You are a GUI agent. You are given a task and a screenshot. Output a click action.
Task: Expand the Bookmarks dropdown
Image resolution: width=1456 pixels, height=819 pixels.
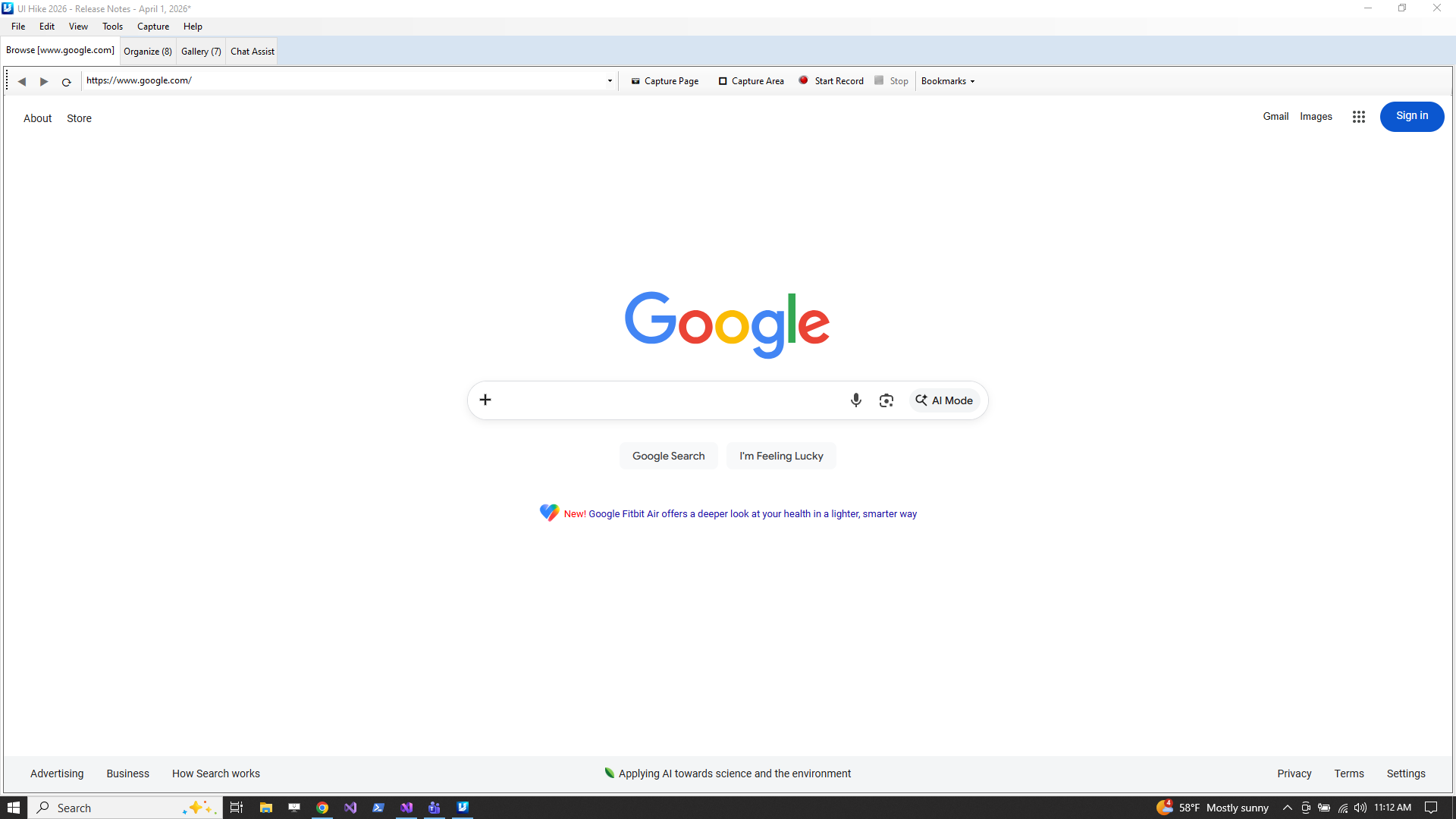pyautogui.click(x=948, y=81)
